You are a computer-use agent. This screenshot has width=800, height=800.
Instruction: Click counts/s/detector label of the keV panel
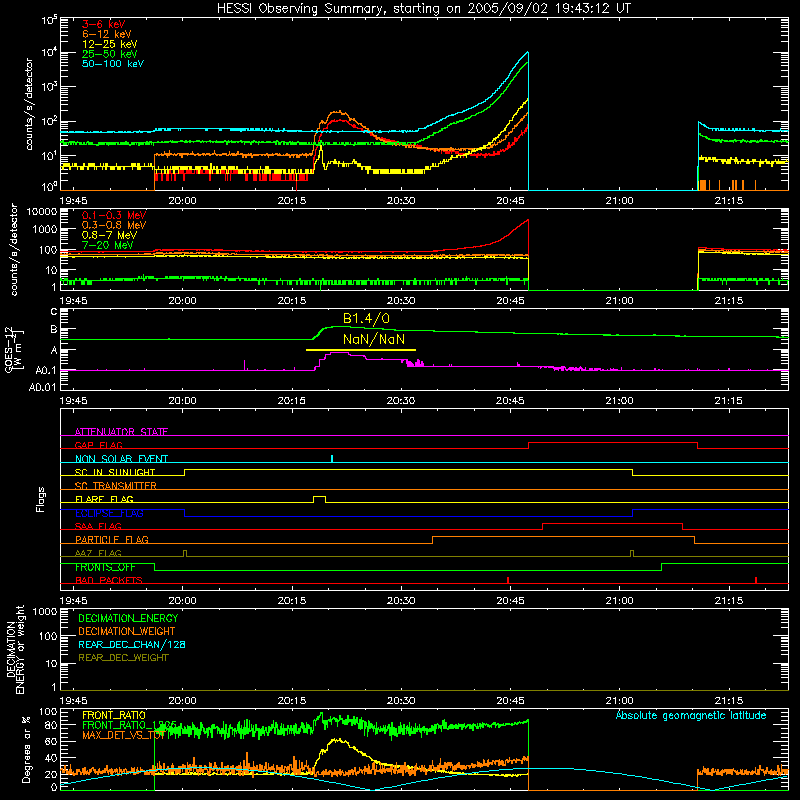pyautogui.click(x=29, y=104)
